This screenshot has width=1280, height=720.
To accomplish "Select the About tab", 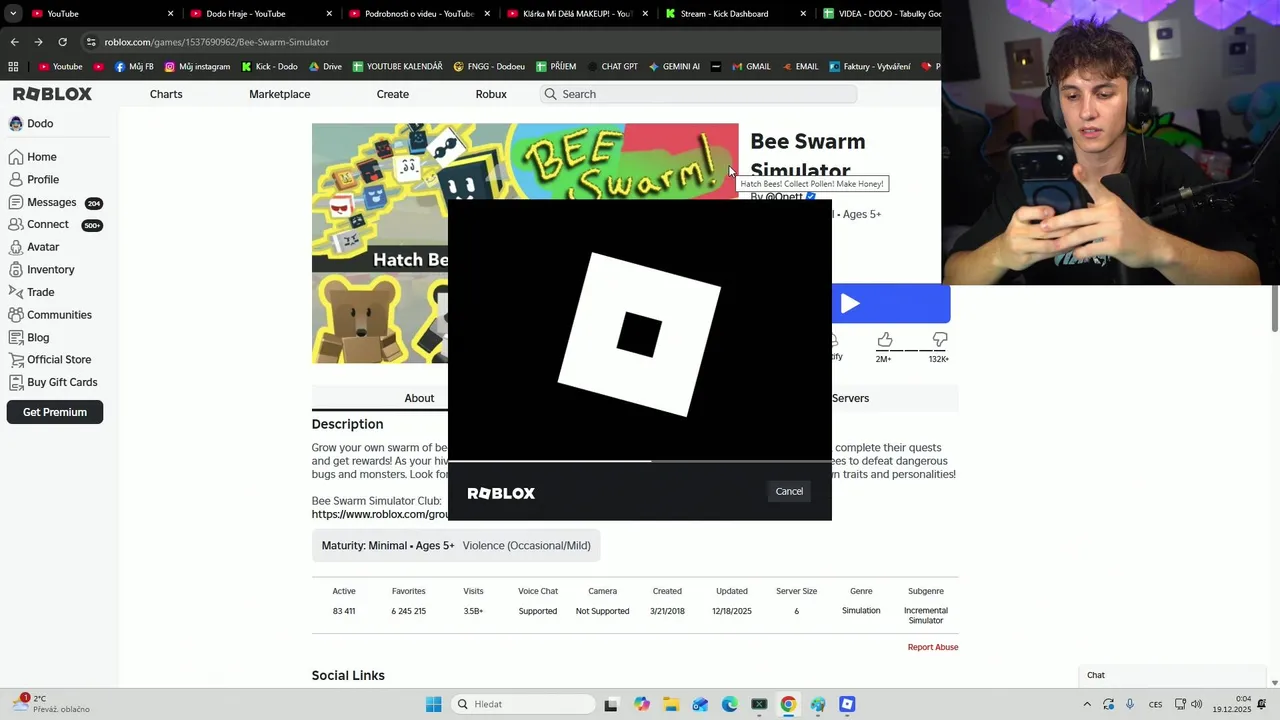I will (419, 398).
